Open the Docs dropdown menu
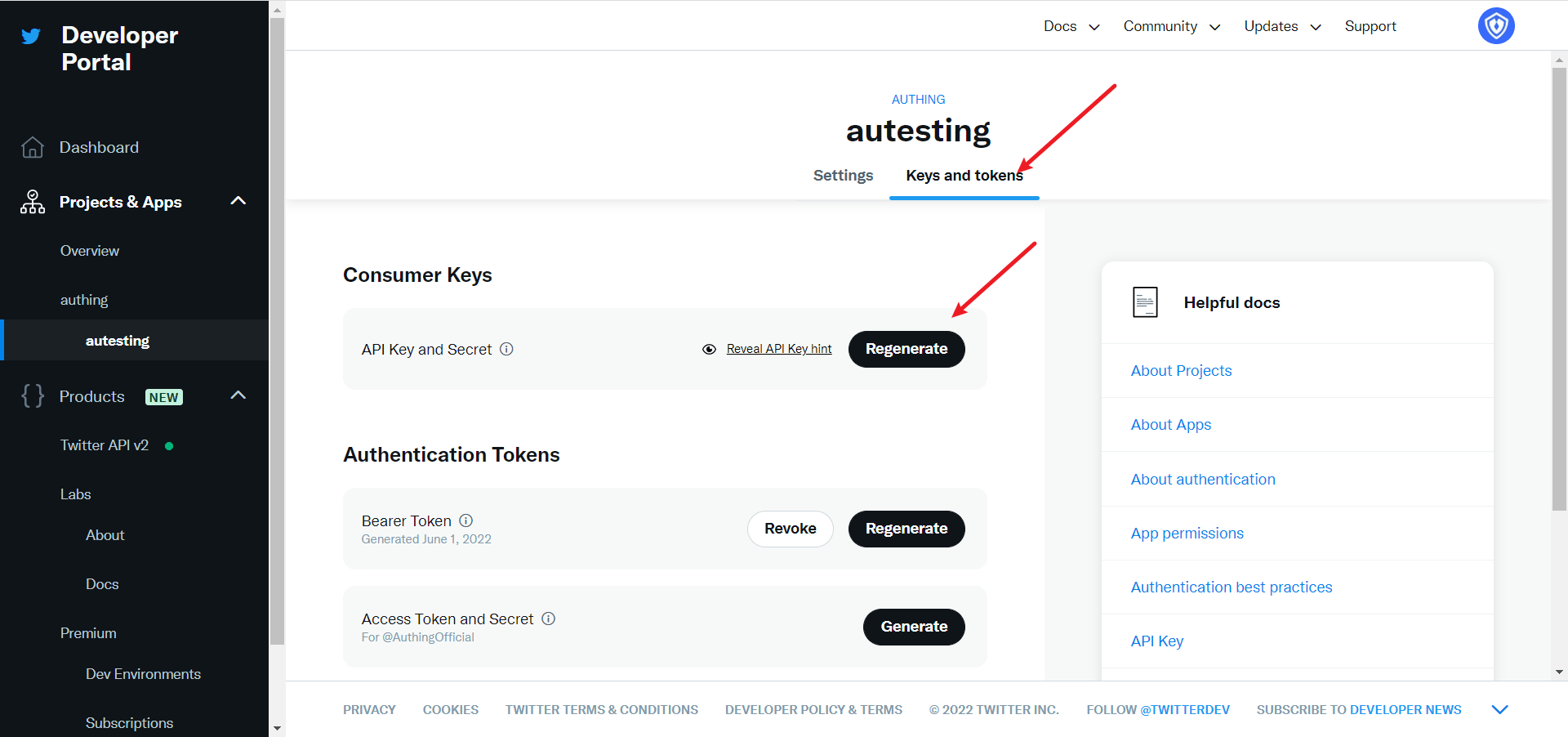Image resolution: width=1568 pixels, height=737 pixels. [x=1071, y=26]
